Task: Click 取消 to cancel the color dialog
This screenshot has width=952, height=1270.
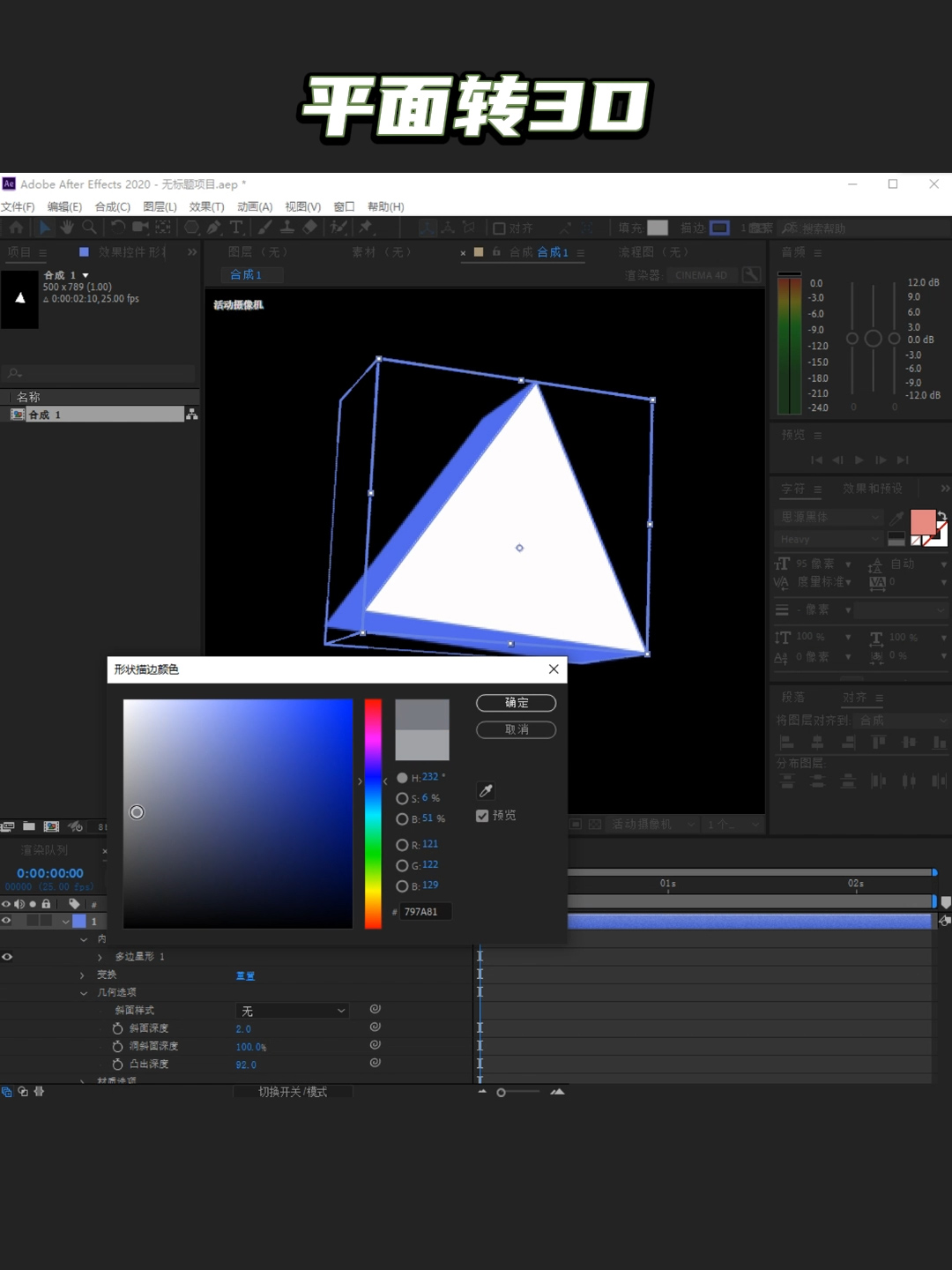Action: click(x=516, y=729)
